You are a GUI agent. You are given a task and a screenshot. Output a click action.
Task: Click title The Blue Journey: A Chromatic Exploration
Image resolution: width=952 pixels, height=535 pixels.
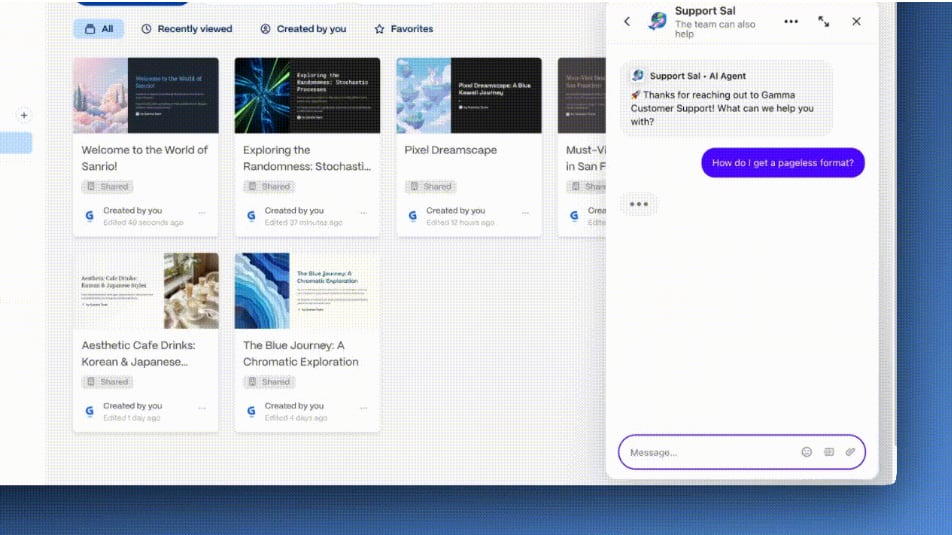coord(301,353)
